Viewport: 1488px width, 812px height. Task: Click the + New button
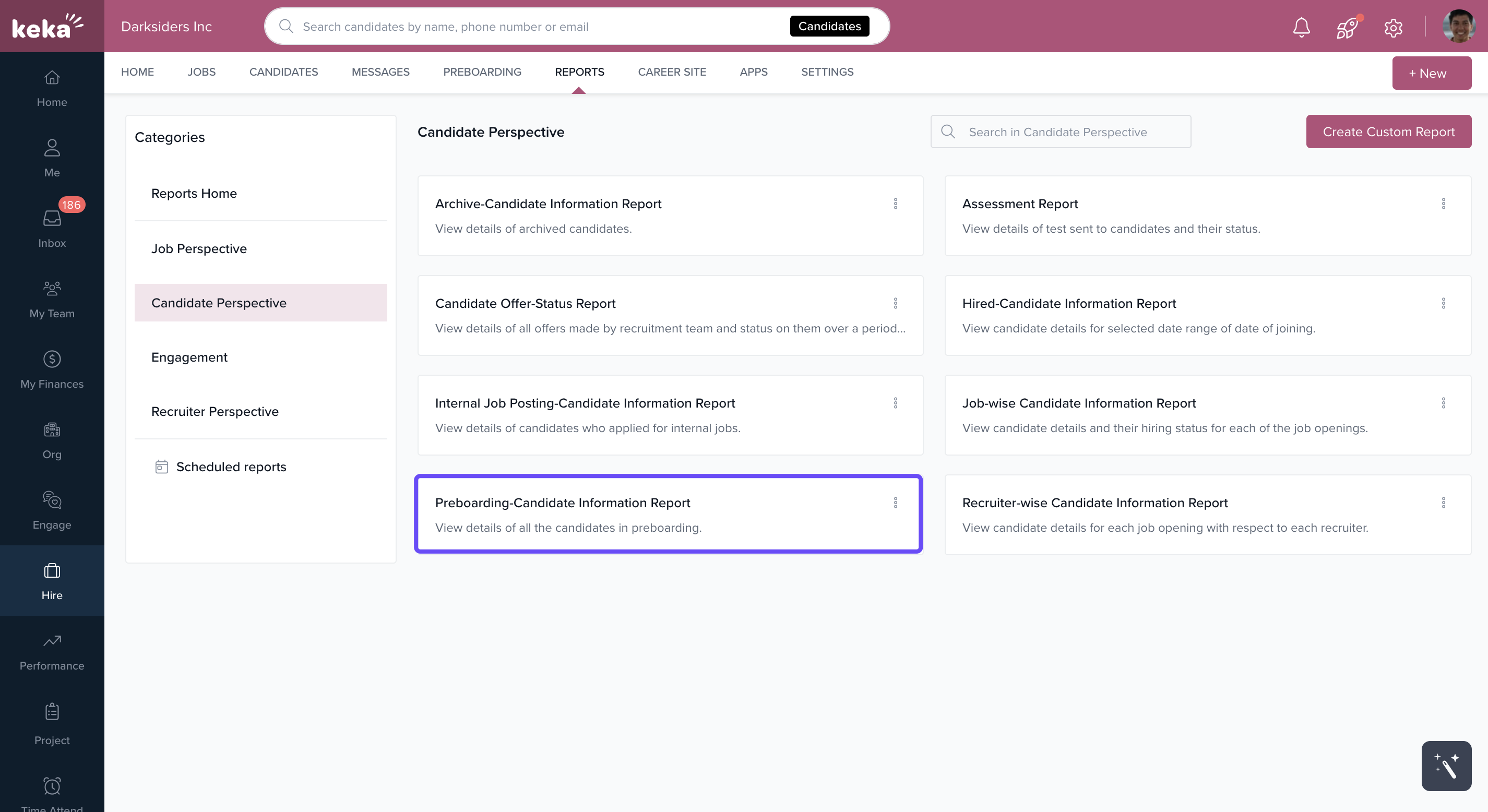(1432, 73)
